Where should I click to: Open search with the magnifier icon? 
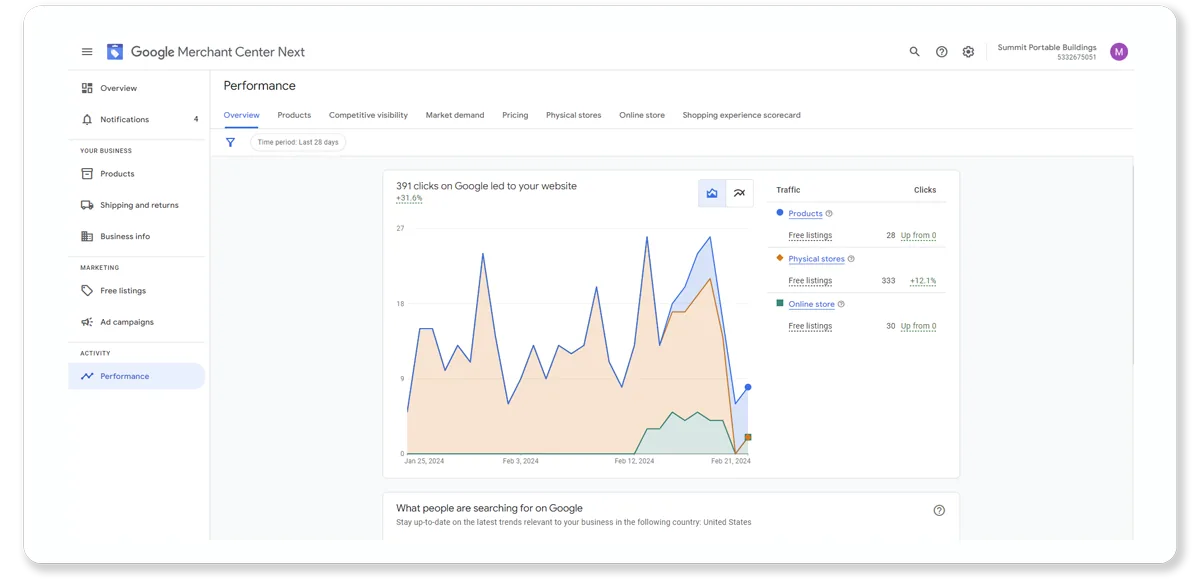click(x=914, y=52)
